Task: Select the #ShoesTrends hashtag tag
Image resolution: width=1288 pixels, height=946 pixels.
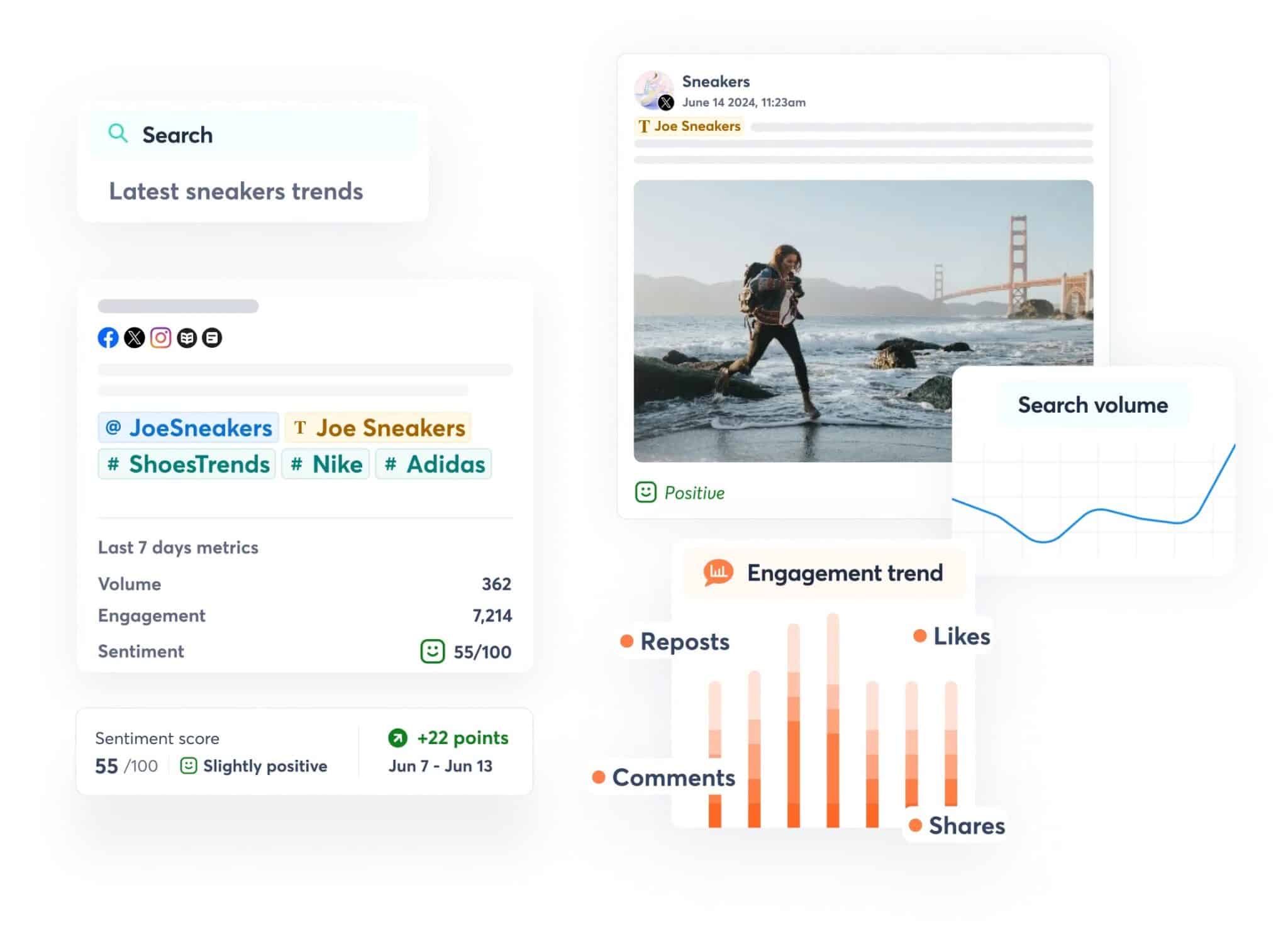Action: click(x=186, y=464)
